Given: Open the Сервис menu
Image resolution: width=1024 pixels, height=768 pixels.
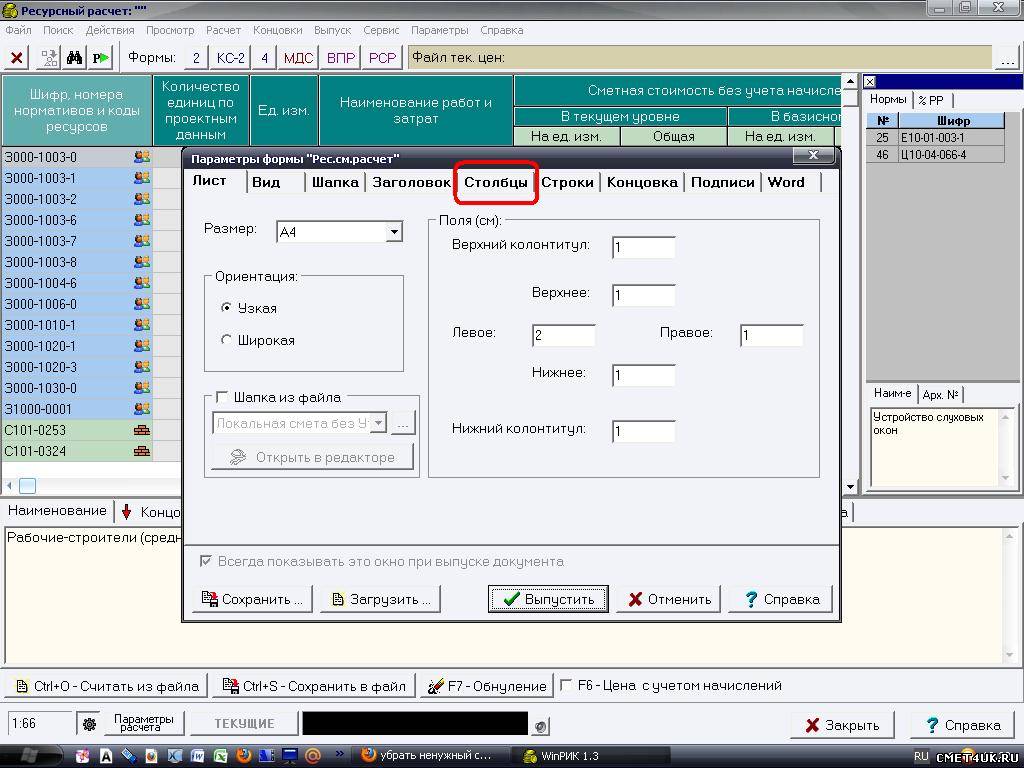Looking at the screenshot, I should tap(381, 30).
